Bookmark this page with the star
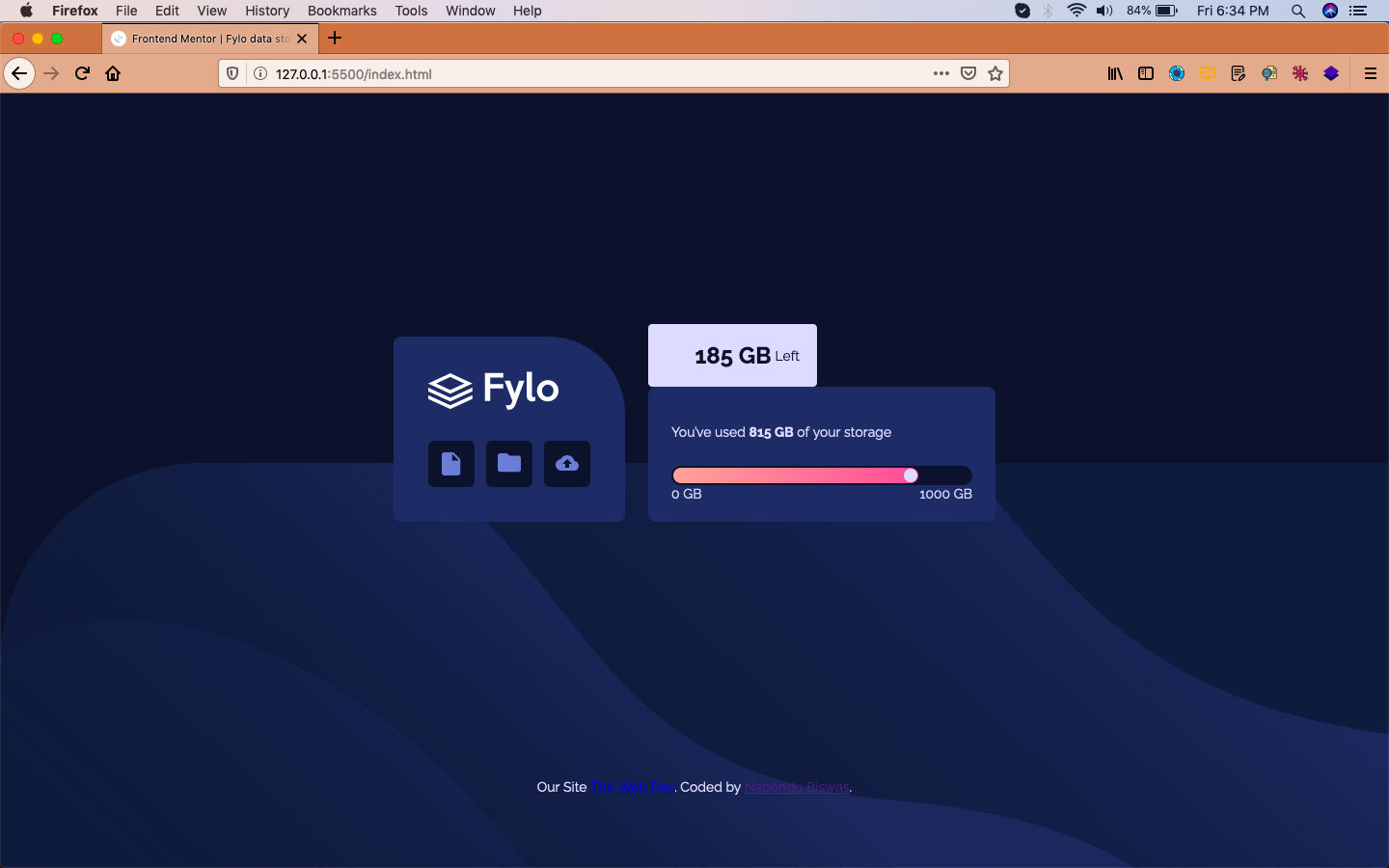The height and width of the screenshot is (868, 1389). [995, 73]
